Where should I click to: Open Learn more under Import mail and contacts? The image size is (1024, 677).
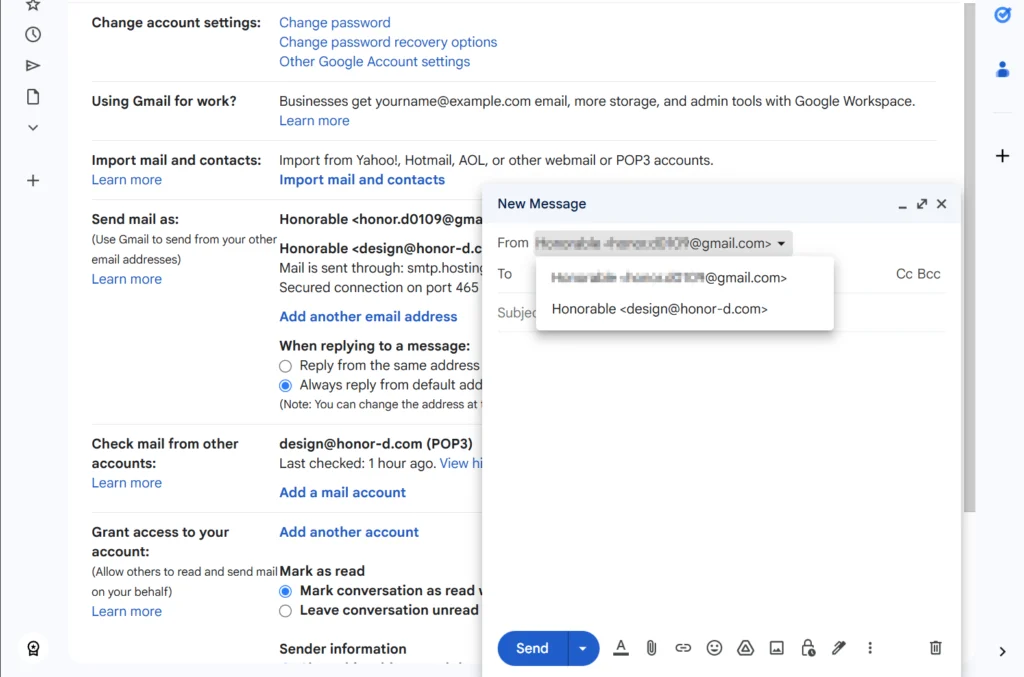click(x=126, y=180)
